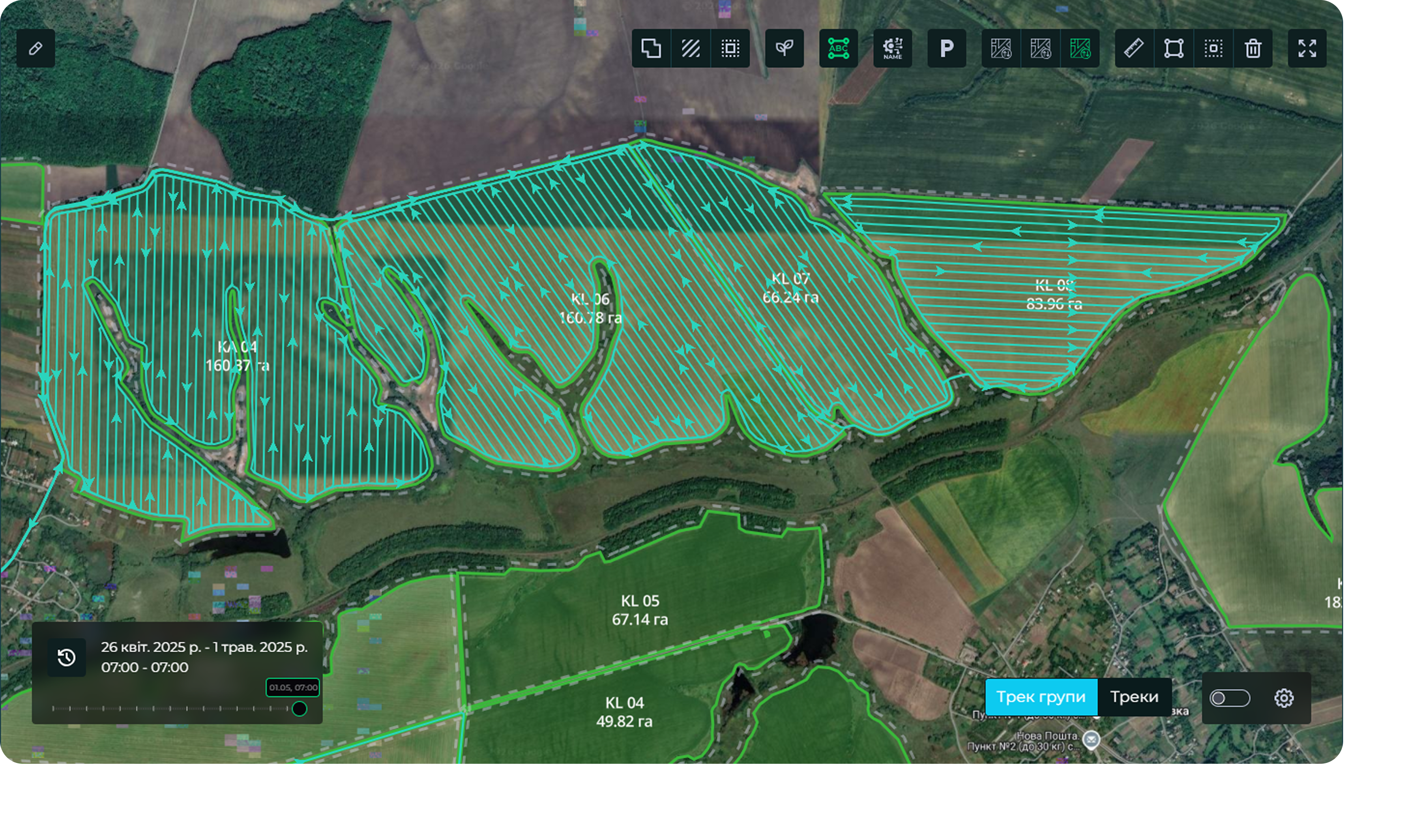1408x840 pixels.
Task: Switch to the Треки tab
Action: click(1134, 697)
